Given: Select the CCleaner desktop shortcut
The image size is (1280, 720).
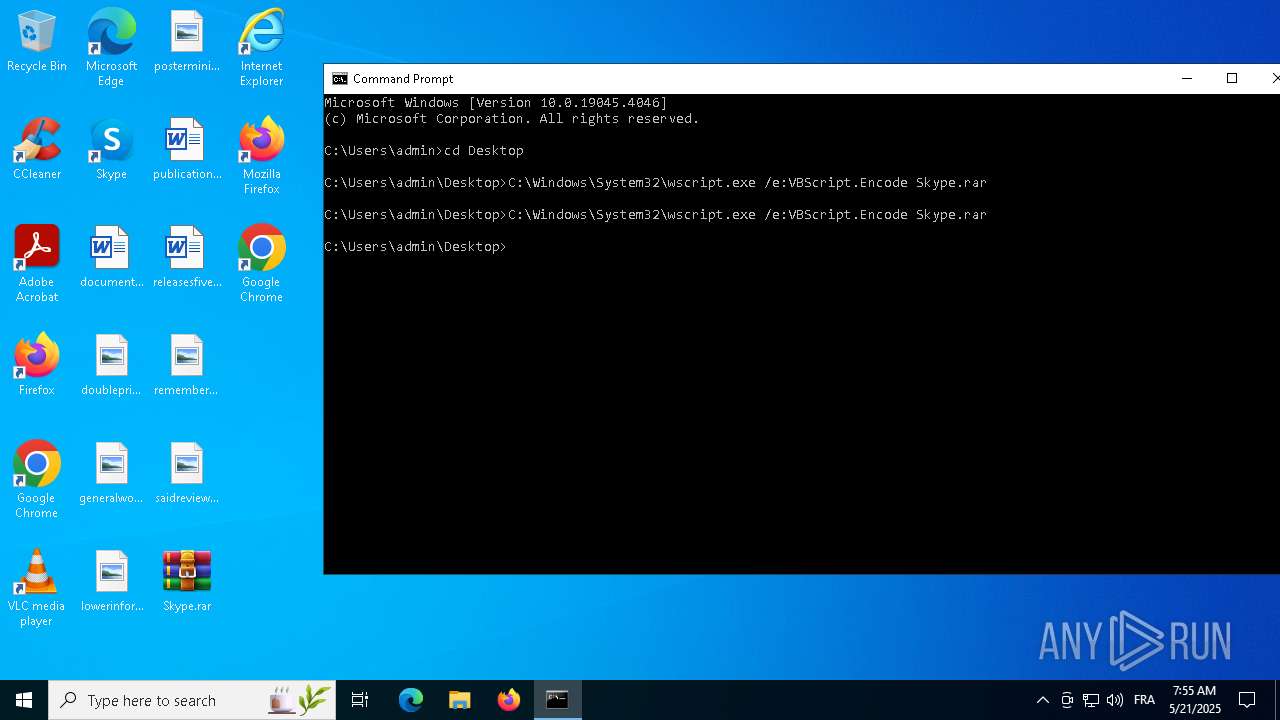Looking at the screenshot, I should 37,150.
